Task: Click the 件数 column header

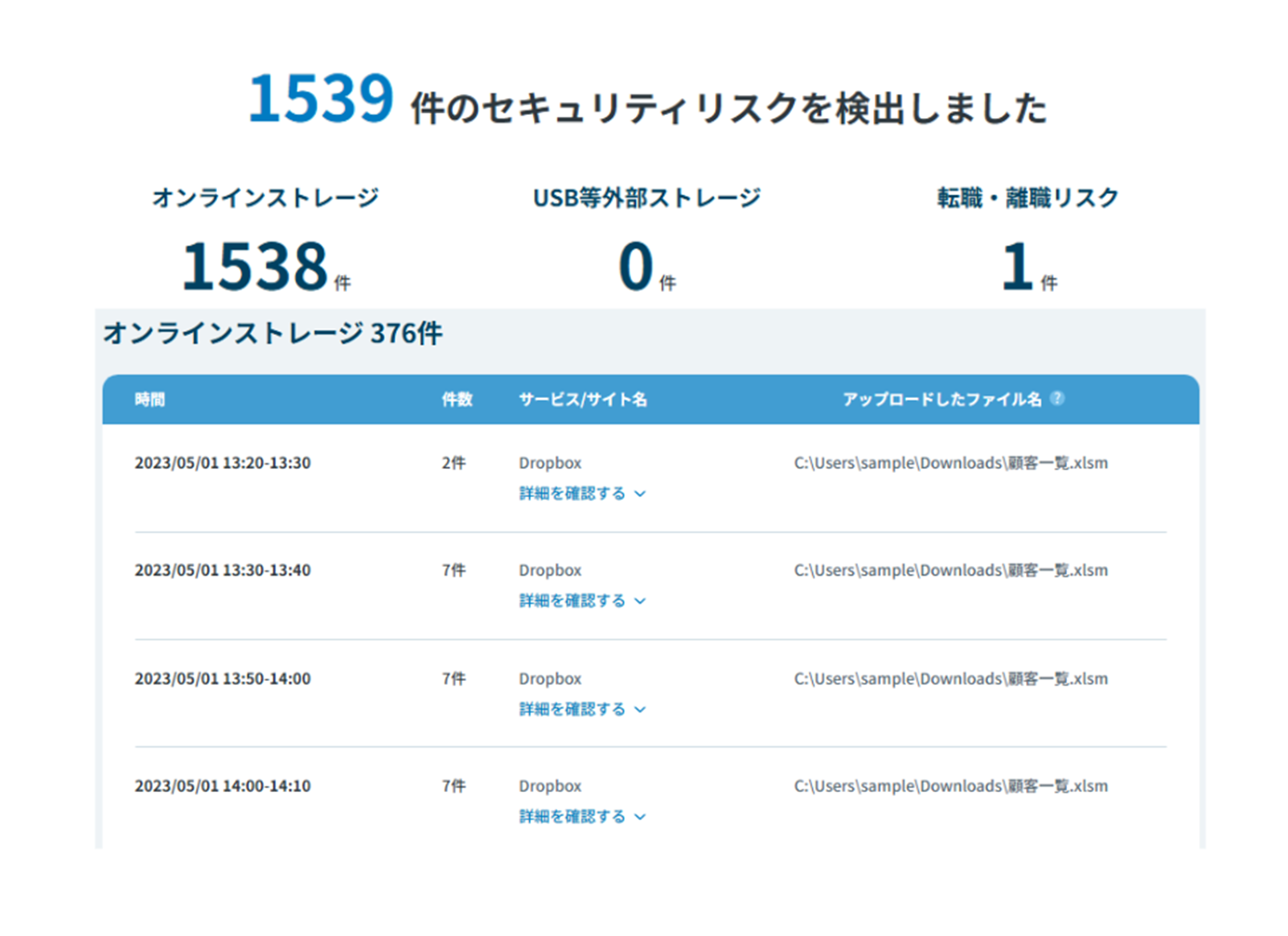Action: pos(455,399)
